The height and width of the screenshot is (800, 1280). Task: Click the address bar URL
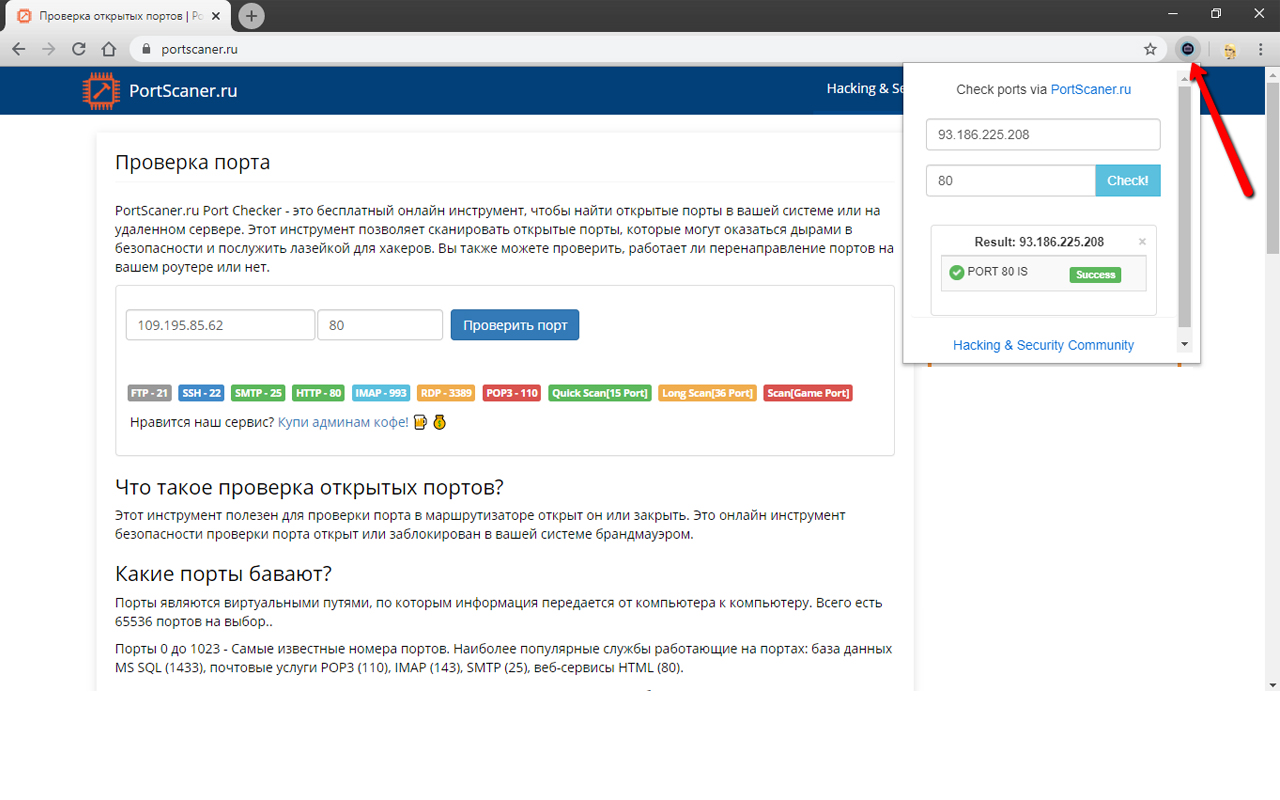(199, 49)
